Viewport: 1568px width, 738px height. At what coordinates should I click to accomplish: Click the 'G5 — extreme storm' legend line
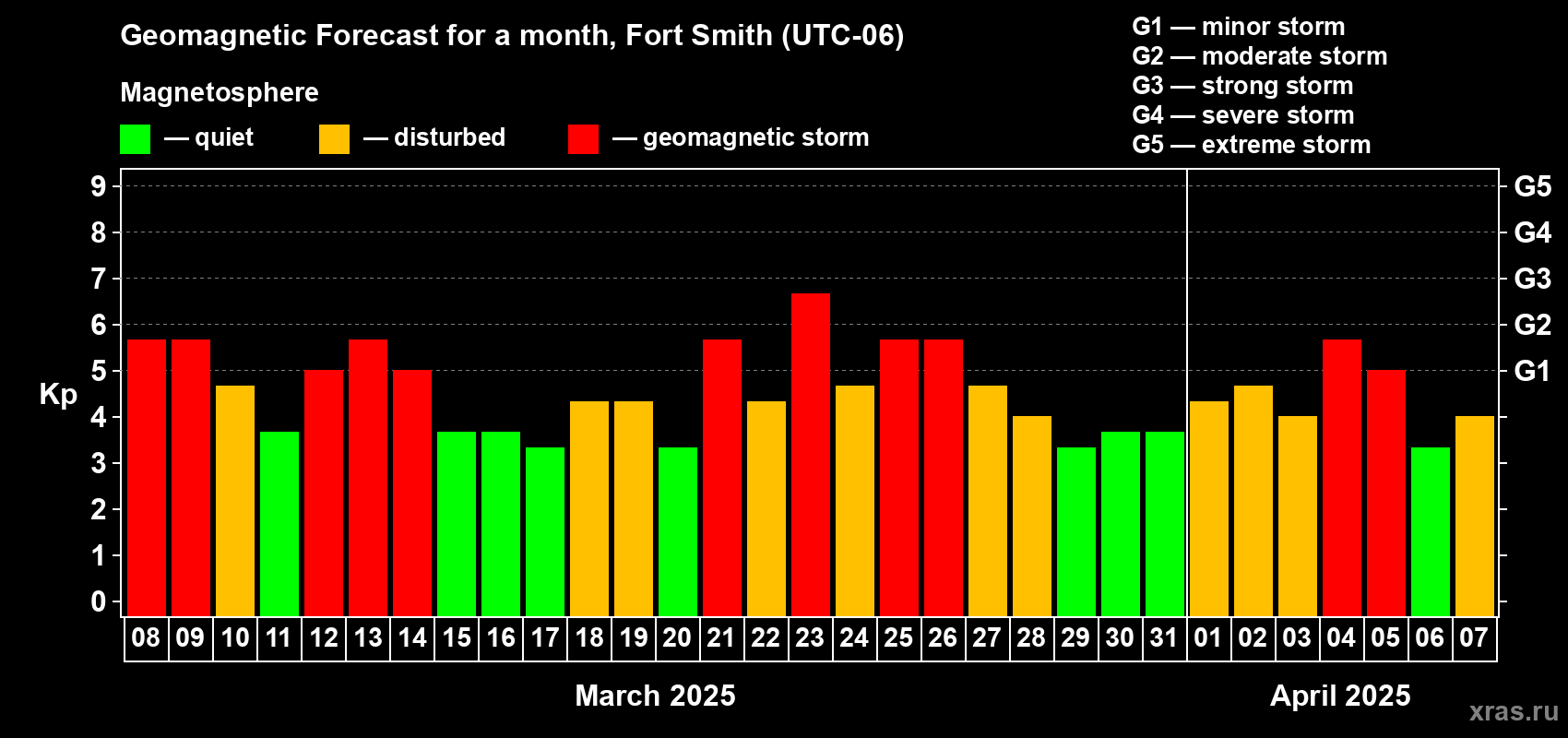coord(1252,145)
